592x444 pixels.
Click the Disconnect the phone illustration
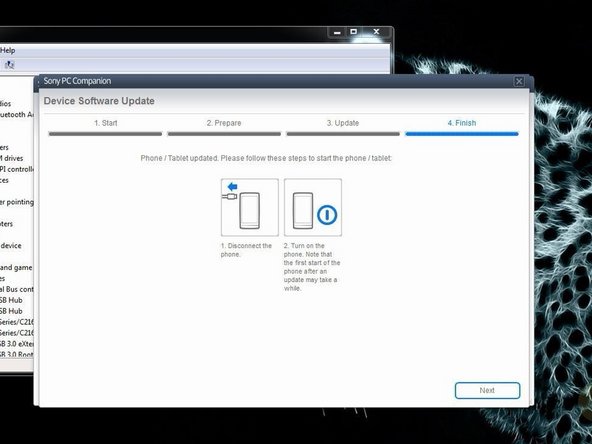[x=250, y=207]
